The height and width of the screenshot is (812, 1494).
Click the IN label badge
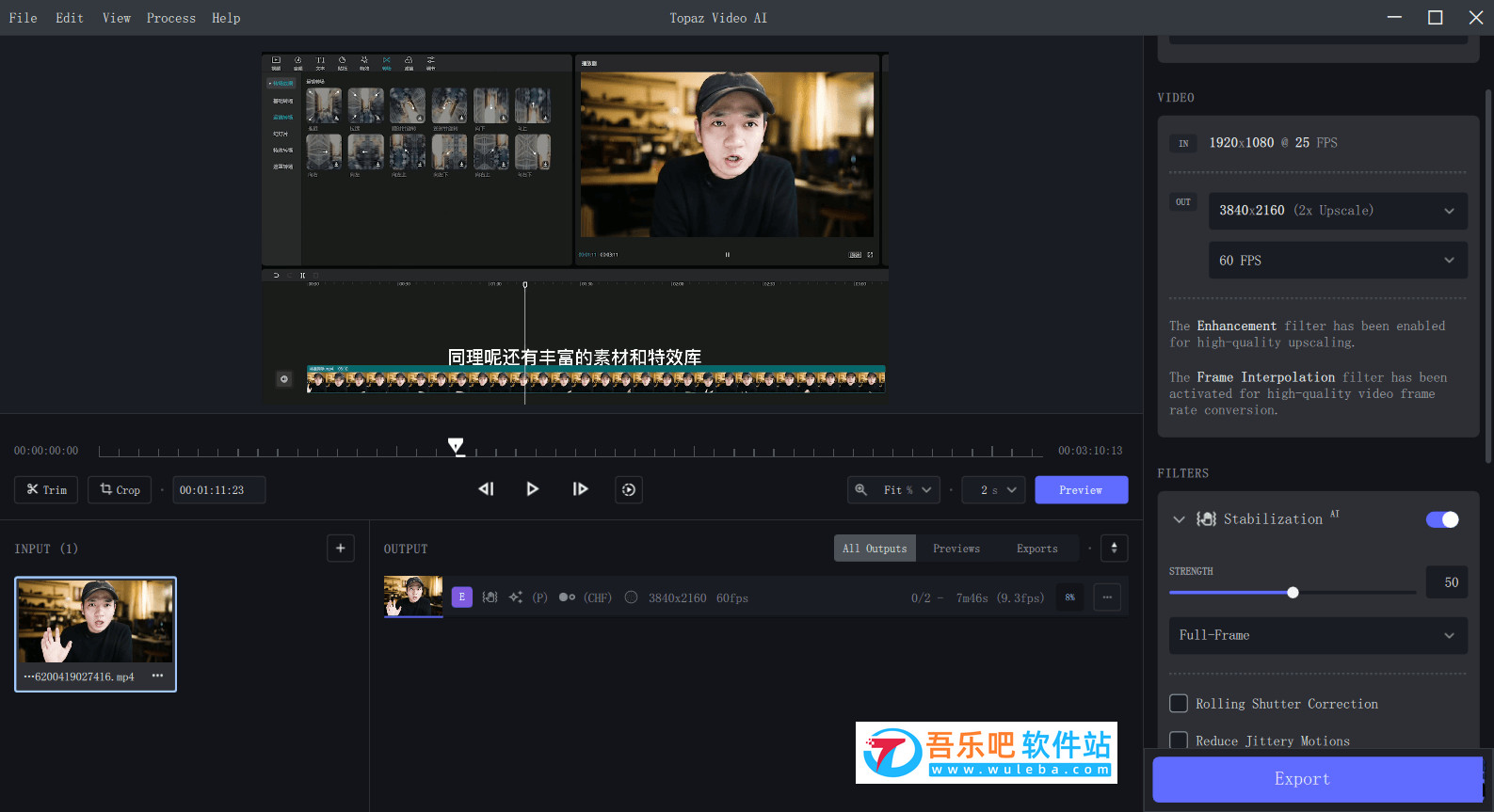1183,143
